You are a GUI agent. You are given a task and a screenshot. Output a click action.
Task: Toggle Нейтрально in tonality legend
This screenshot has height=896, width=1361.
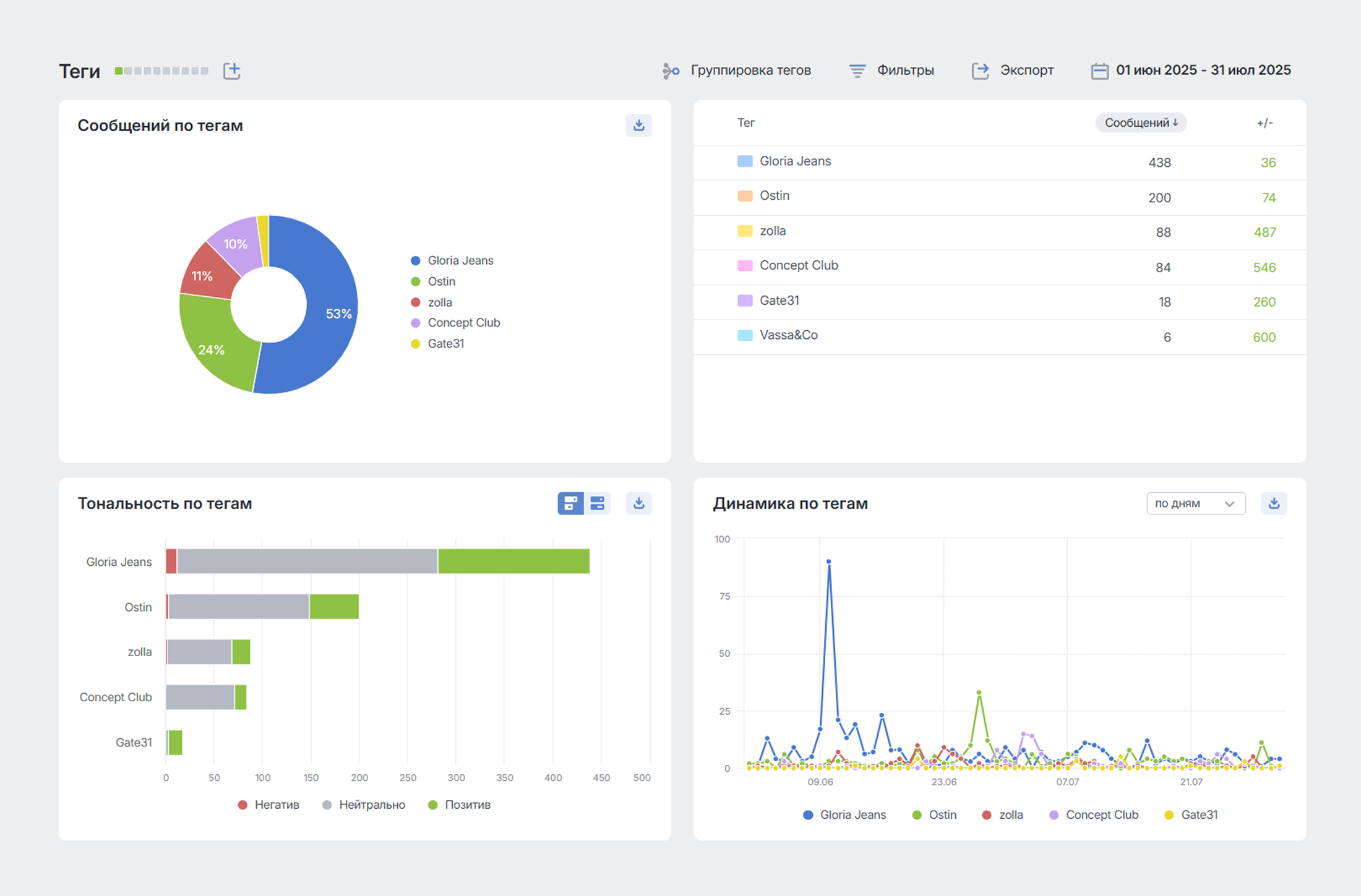click(364, 804)
